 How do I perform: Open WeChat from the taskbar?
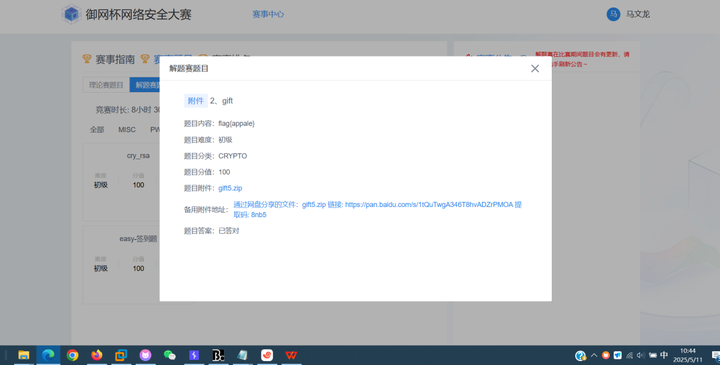[x=169, y=355]
